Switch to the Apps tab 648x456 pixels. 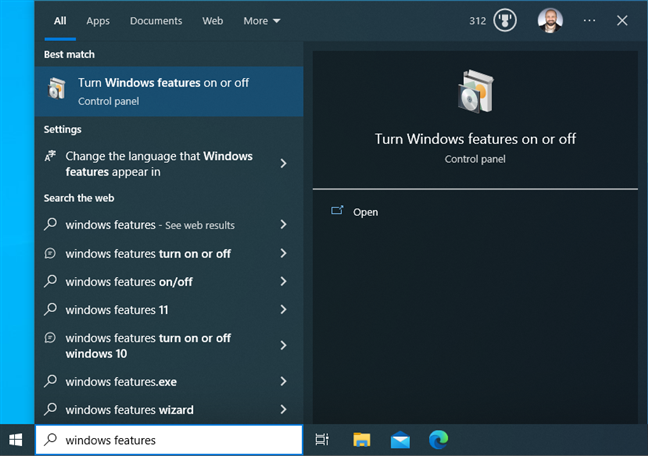(98, 21)
